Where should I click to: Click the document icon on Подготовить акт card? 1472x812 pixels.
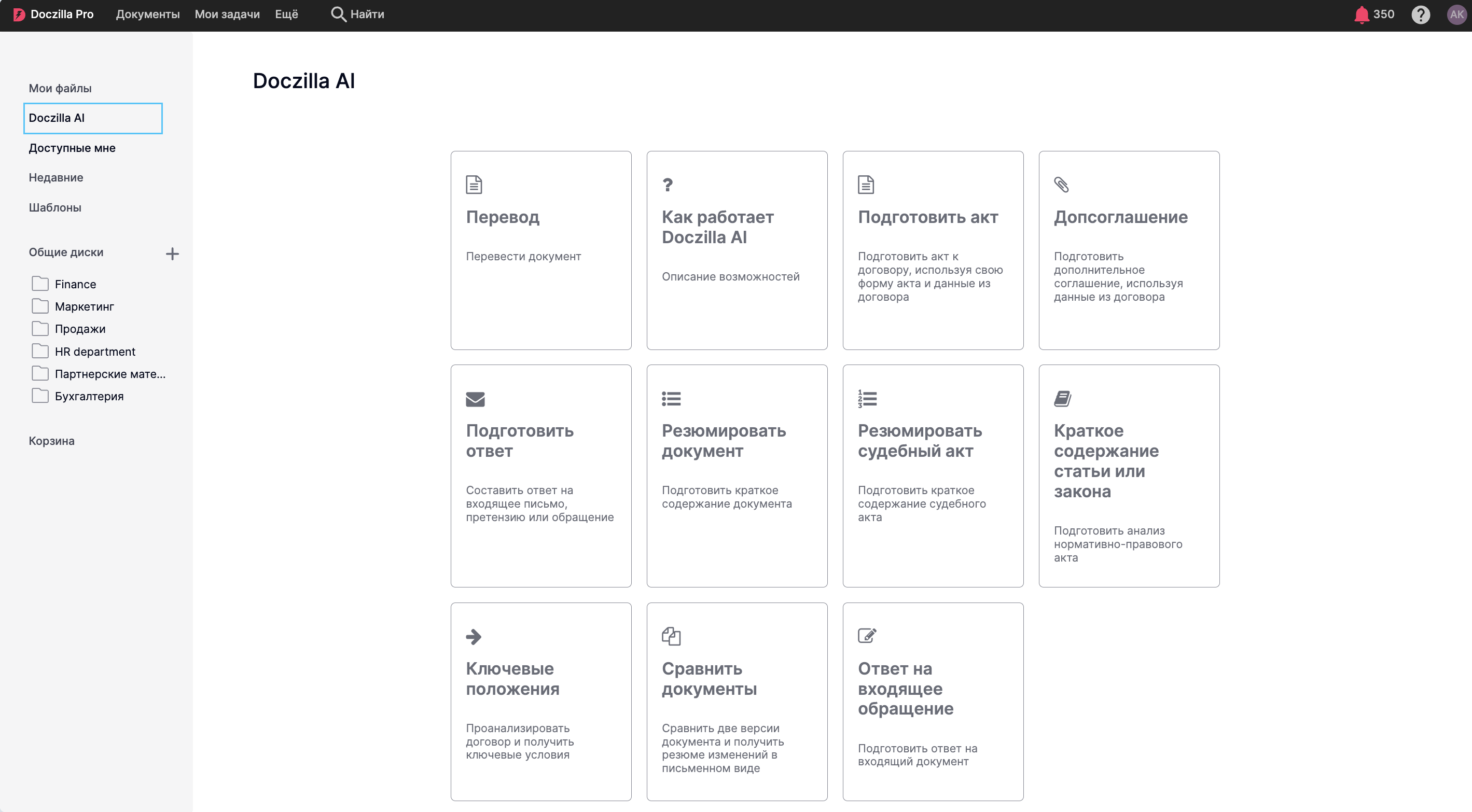pos(866,185)
